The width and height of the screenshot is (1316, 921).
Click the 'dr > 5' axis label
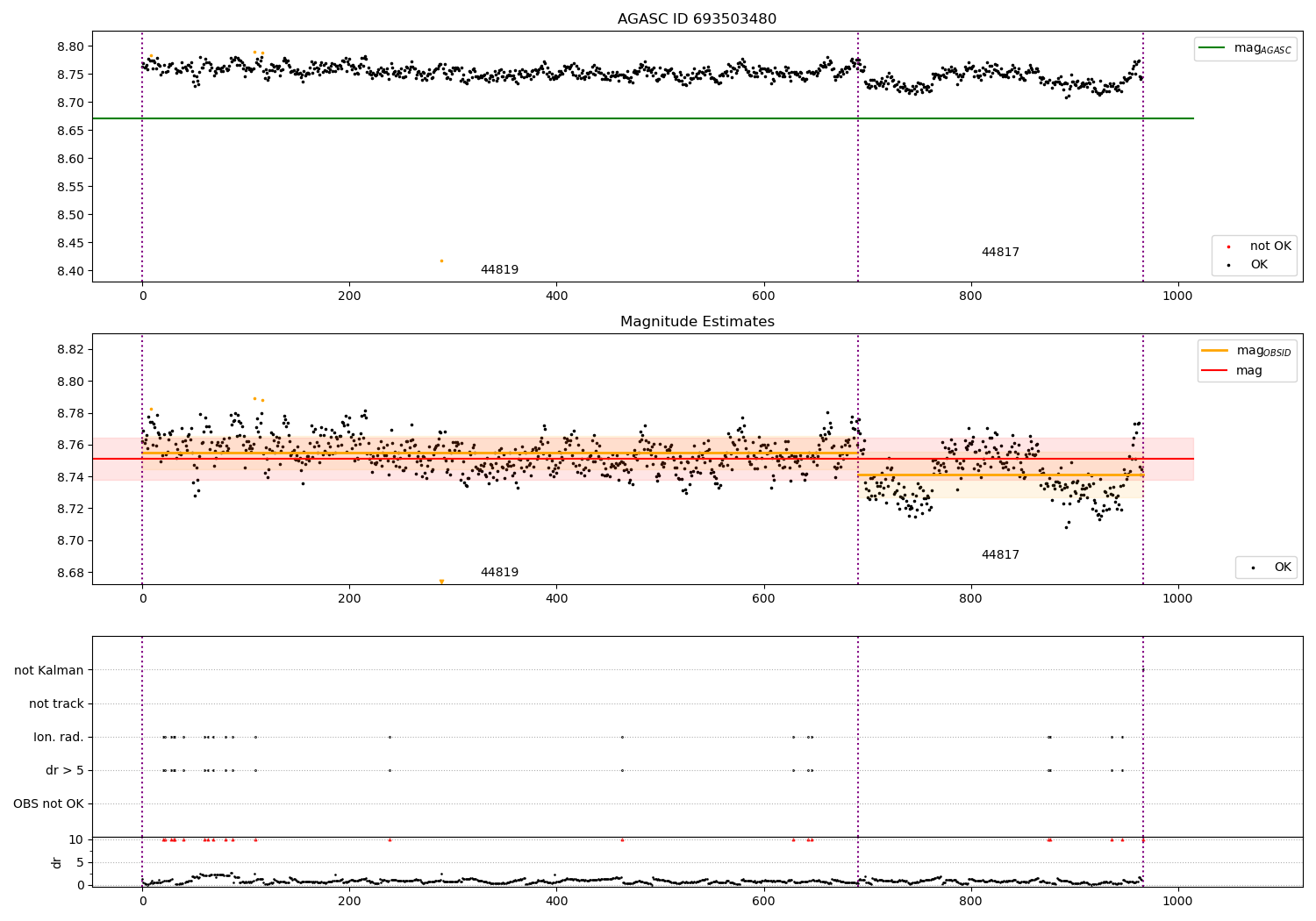tap(65, 770)
